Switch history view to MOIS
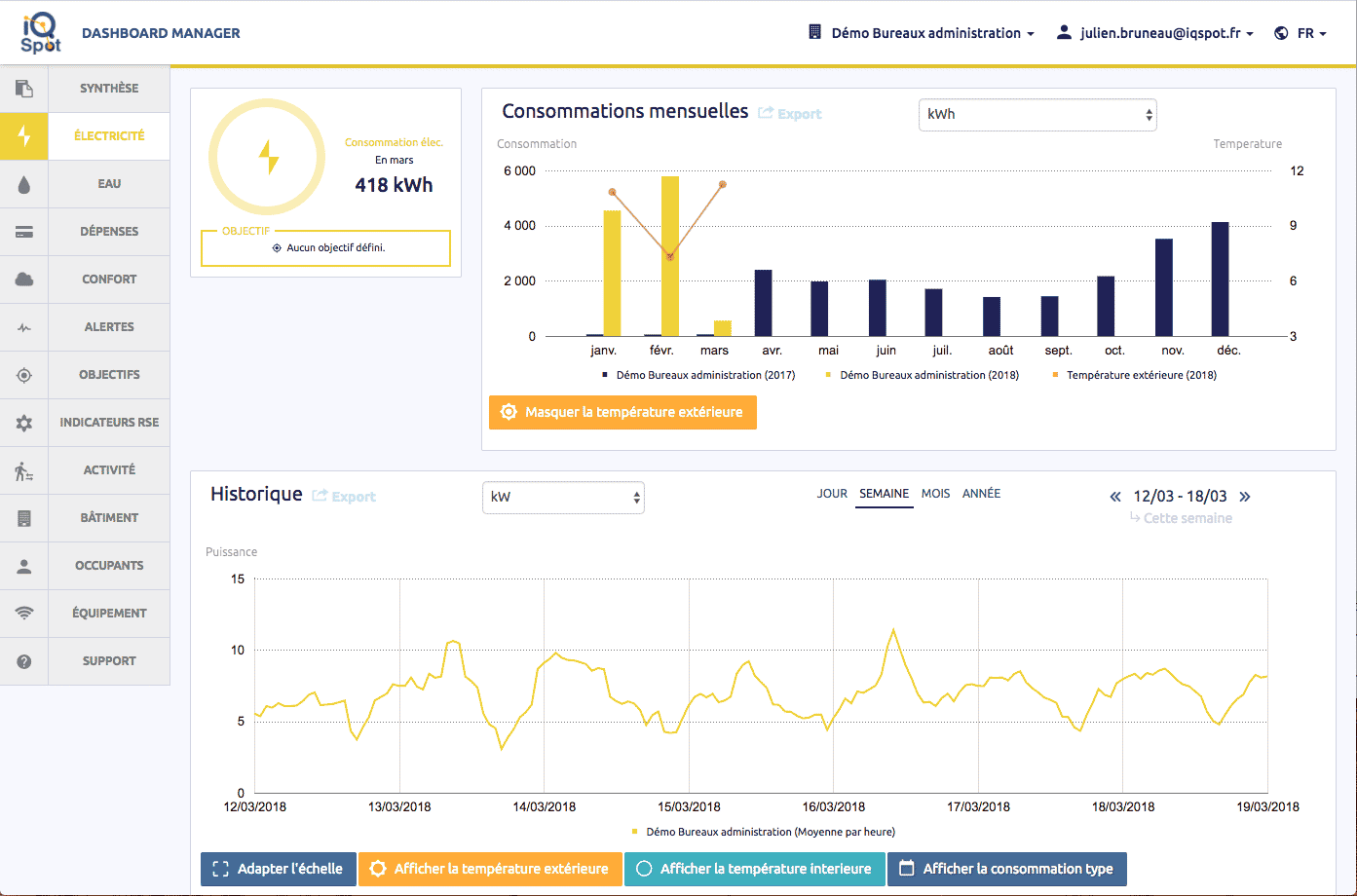The image size is (1357, 896). point(935,494)
